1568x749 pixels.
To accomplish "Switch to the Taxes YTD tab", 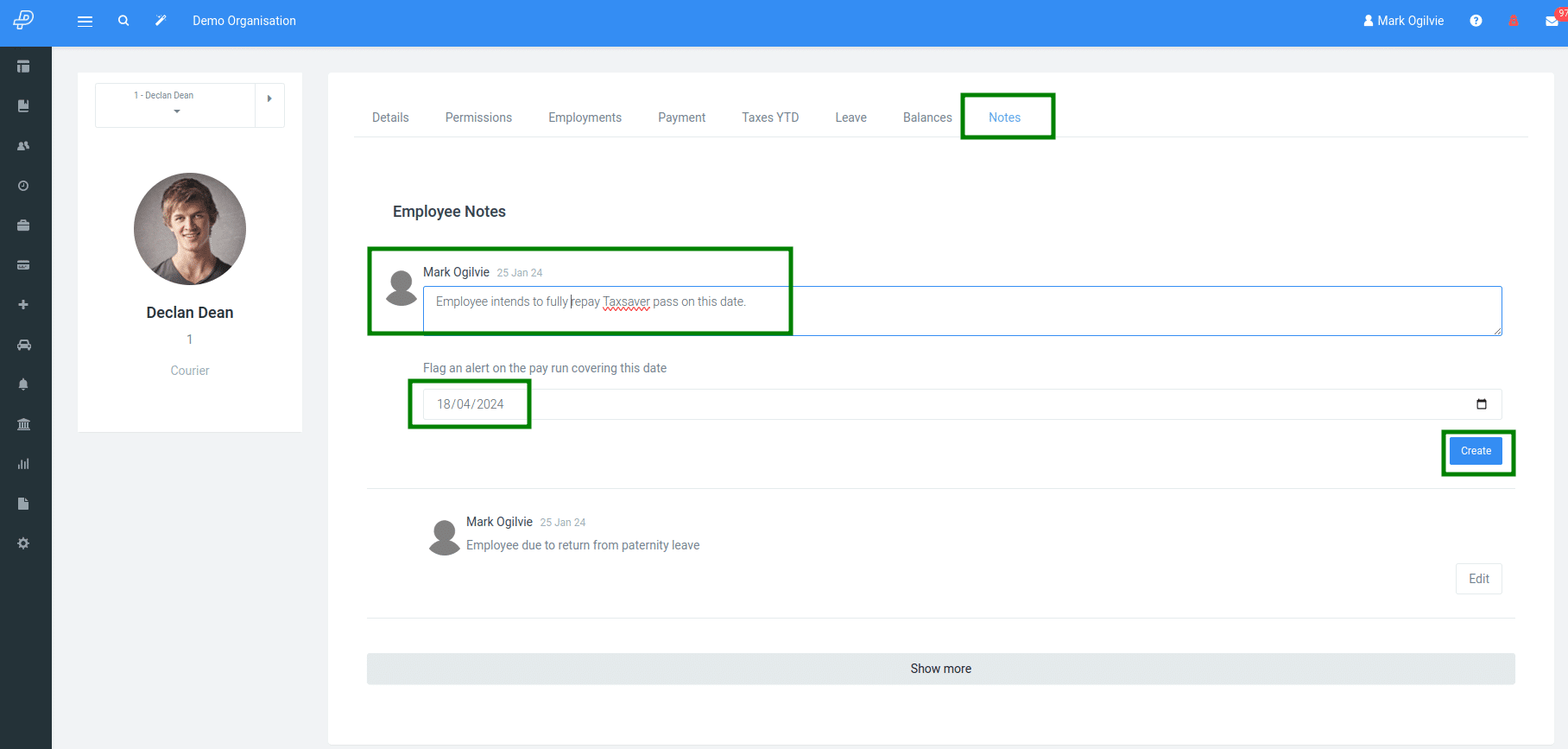I will pos(770,117).
